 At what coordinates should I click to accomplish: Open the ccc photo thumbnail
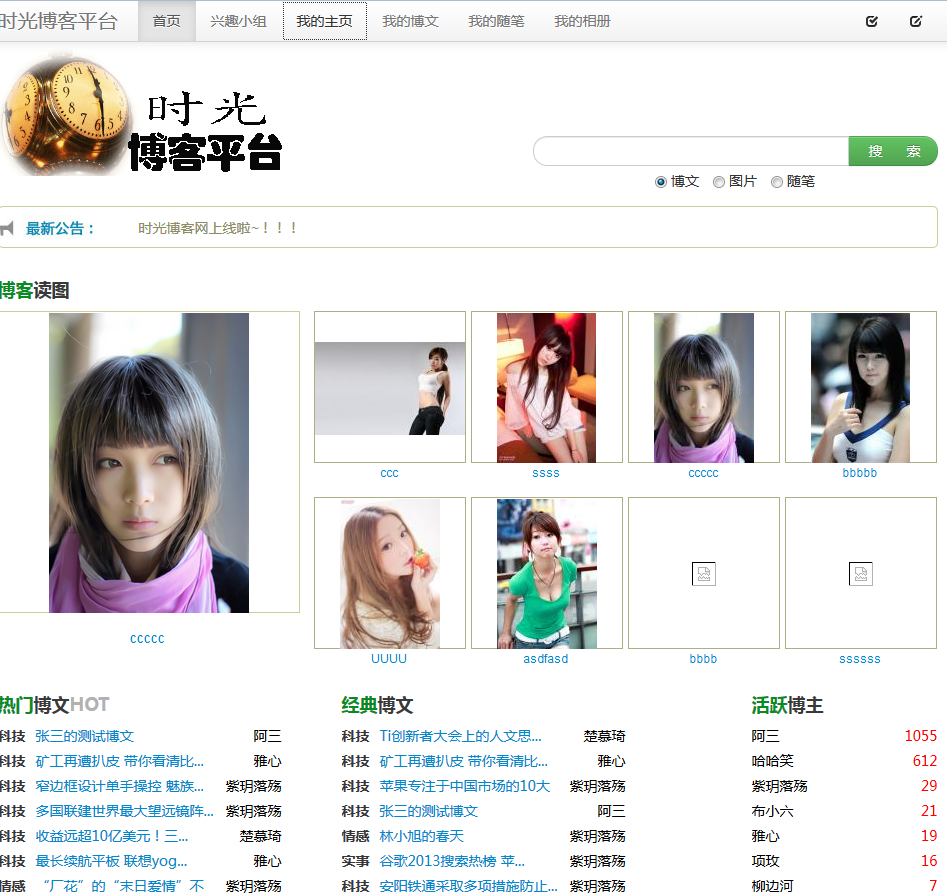tap(390, 387)
